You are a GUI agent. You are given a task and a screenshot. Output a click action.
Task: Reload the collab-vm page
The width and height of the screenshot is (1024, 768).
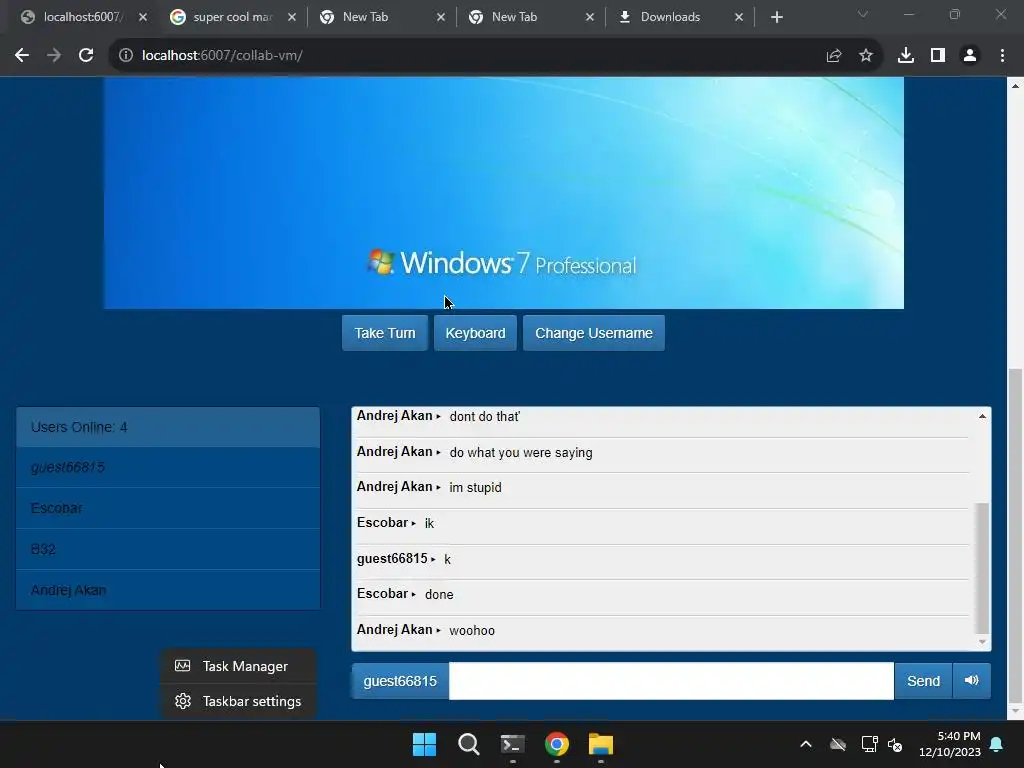pos(86,56)
